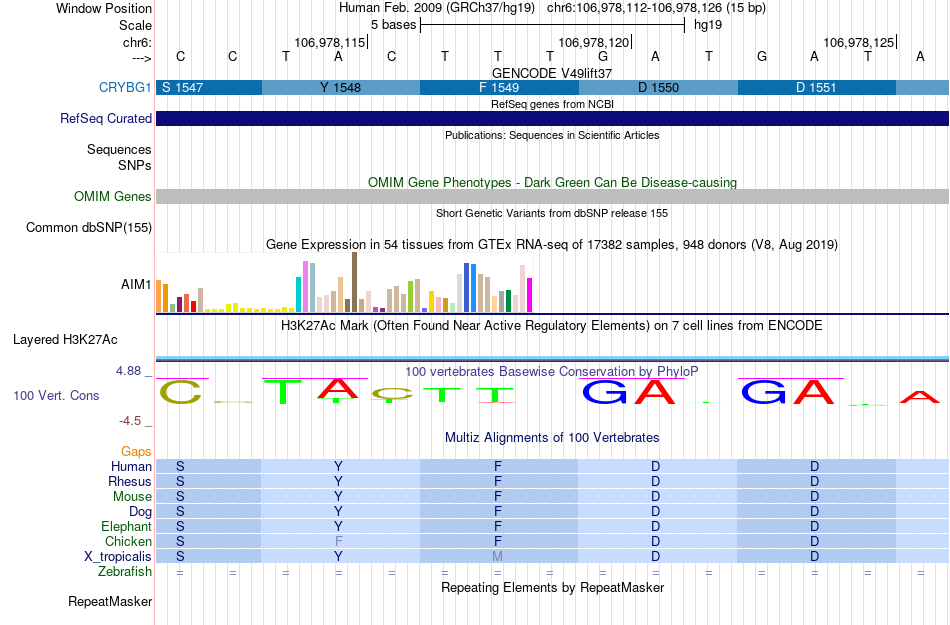
Task: Click Repeating Elements by RepeatMasker title
Action: (x=552, y=587)
